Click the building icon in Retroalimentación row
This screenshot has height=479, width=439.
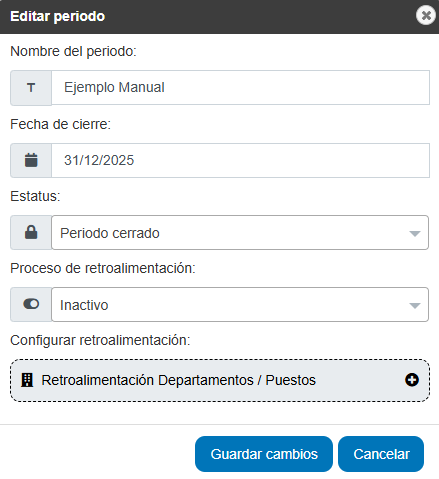(x=27, y=380)
